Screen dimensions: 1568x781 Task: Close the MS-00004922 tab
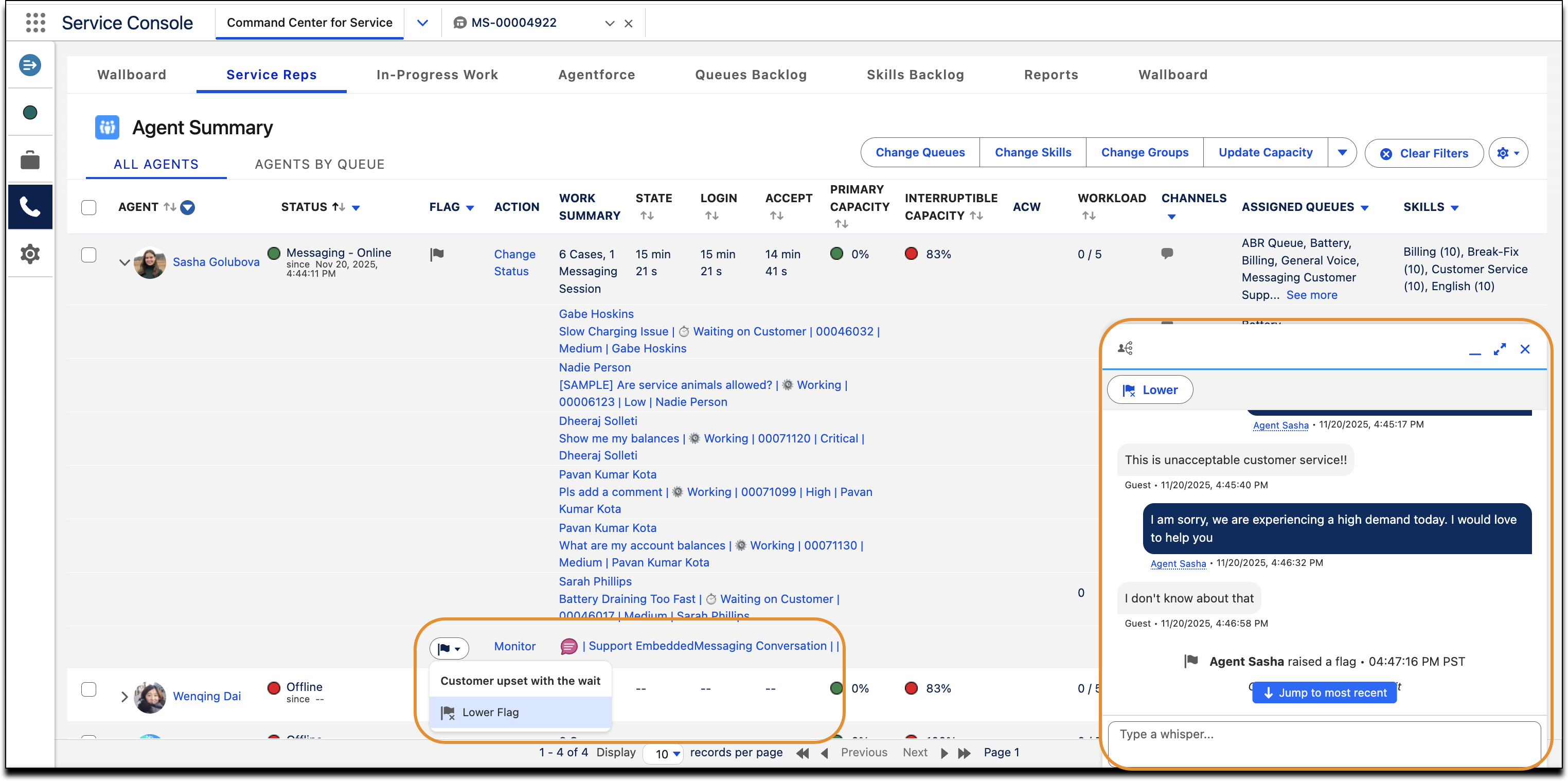(x=629, y=23)
